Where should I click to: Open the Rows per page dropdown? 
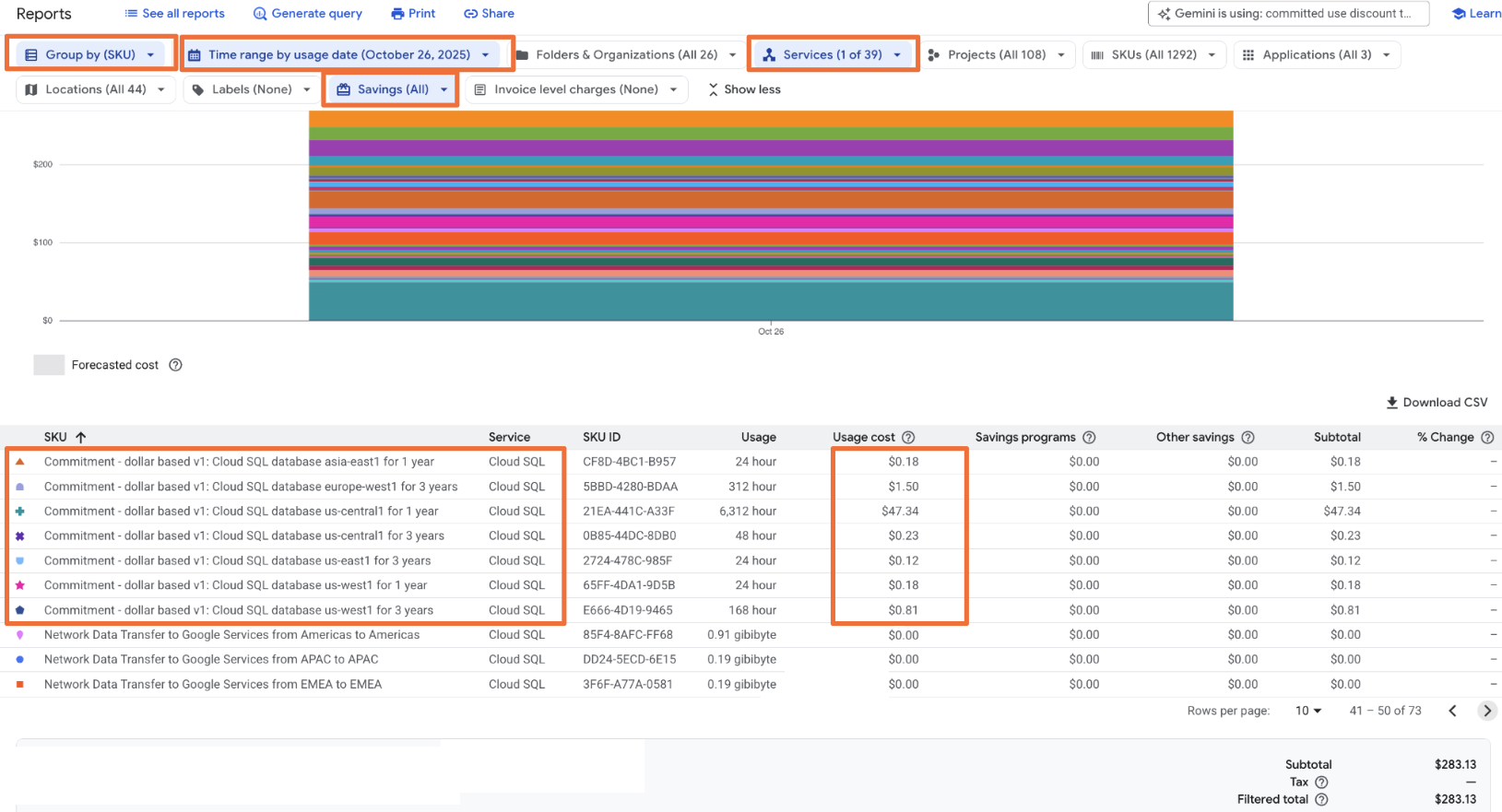1308,711
